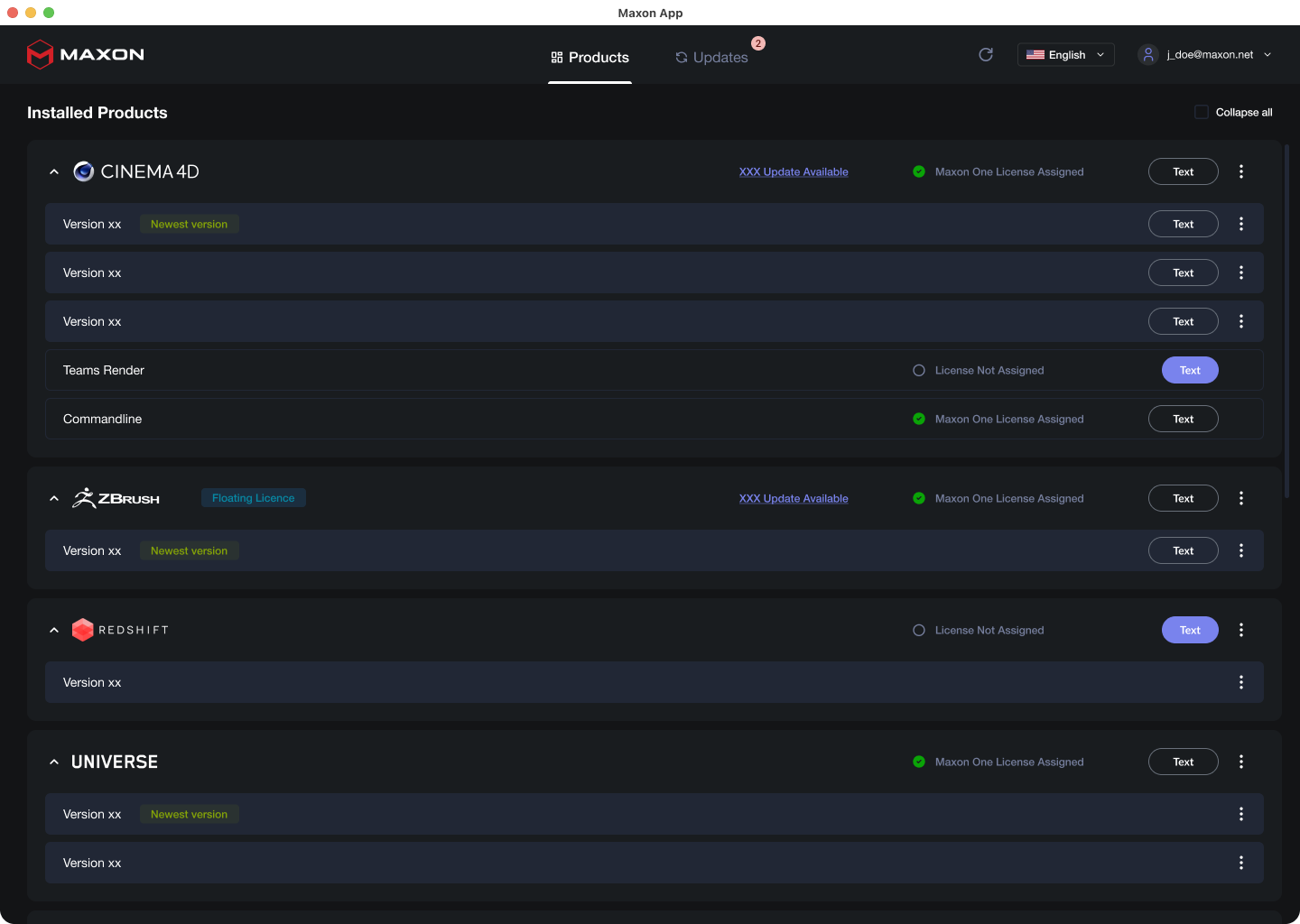This screenshot has width=1300, height=924.
Task: Enable the Collapse all checkbox
Action: [x=1202, y=112]
